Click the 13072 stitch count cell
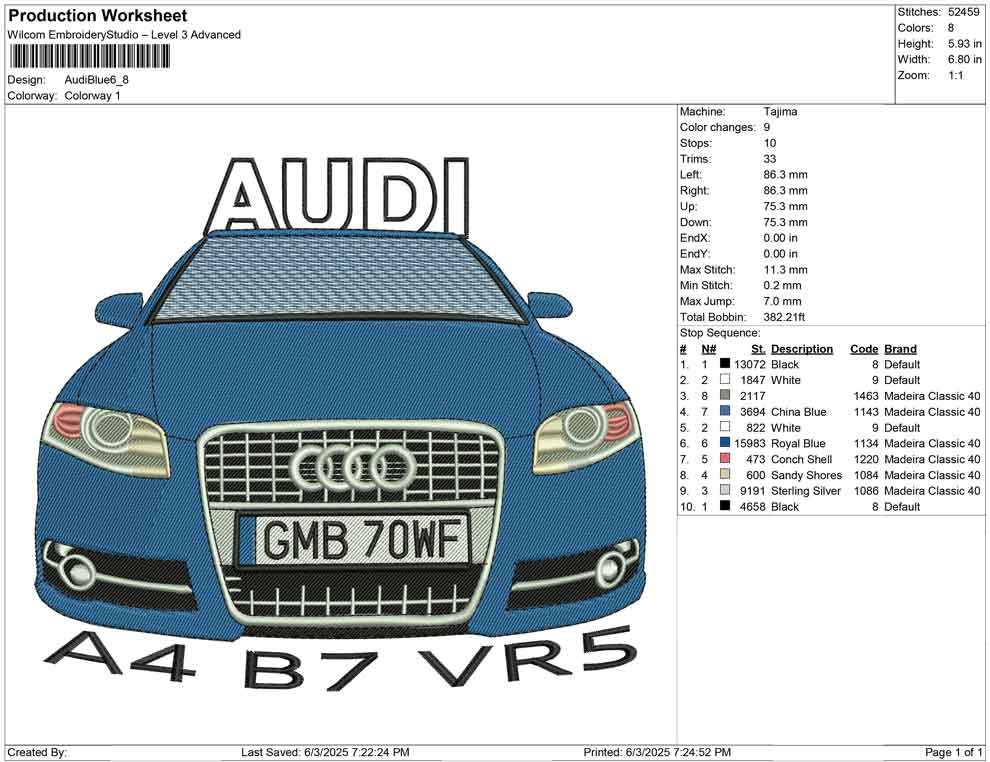990x762 pixels. coord(749,364)
